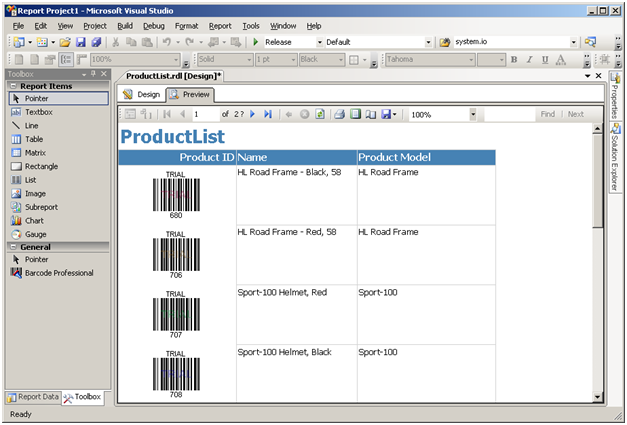Switch to the Preview tab

click(x=190, y=95)
